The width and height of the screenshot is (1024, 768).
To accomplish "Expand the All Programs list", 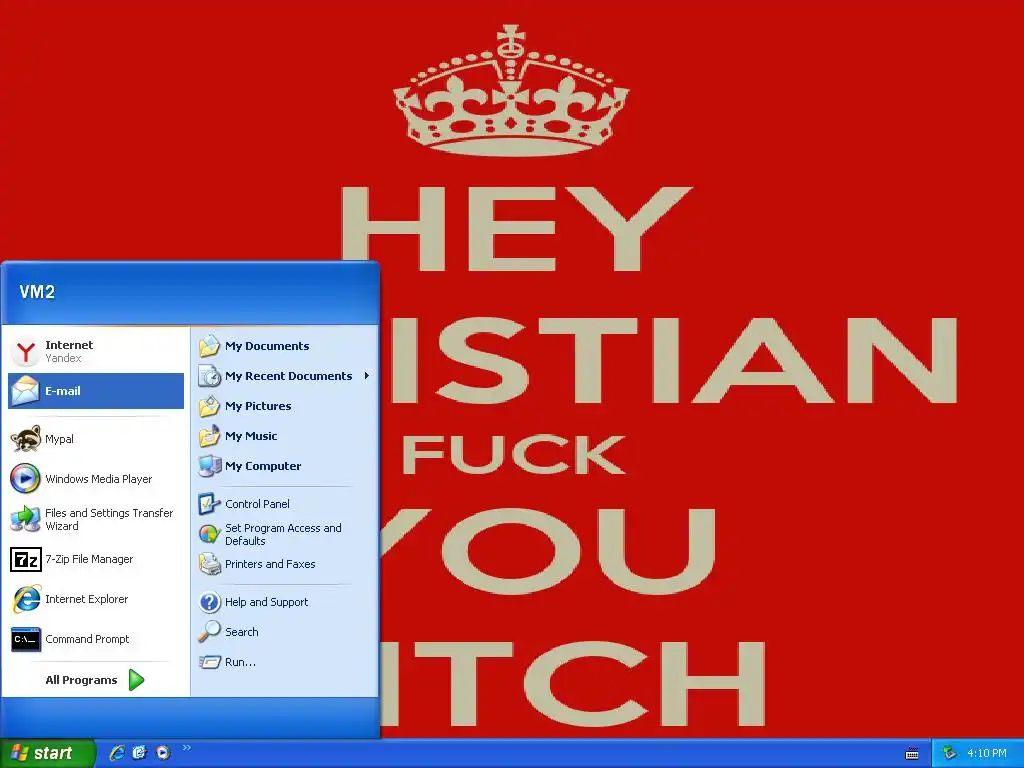I will [x=95, y=680].
